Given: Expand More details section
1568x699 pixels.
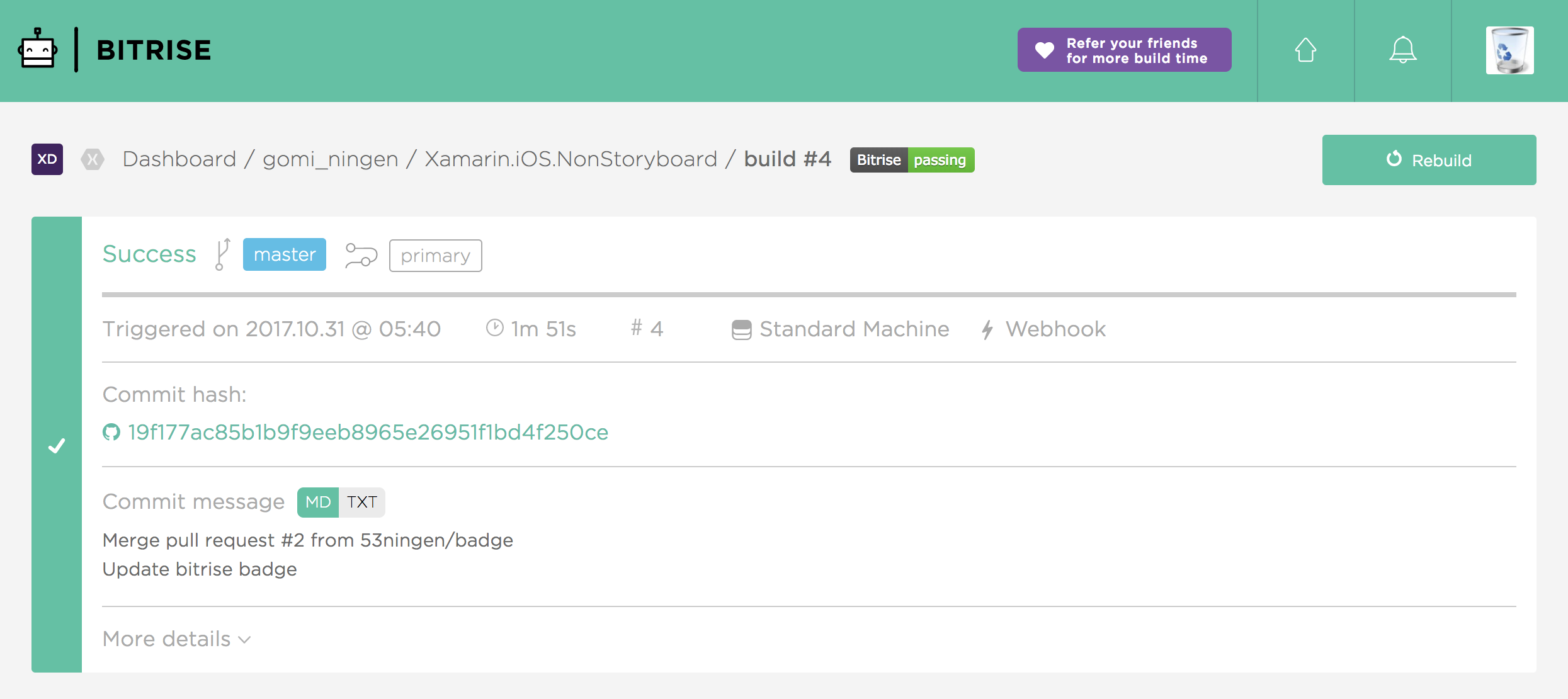Looking at the screenshot, I should (x=177, y=639).
